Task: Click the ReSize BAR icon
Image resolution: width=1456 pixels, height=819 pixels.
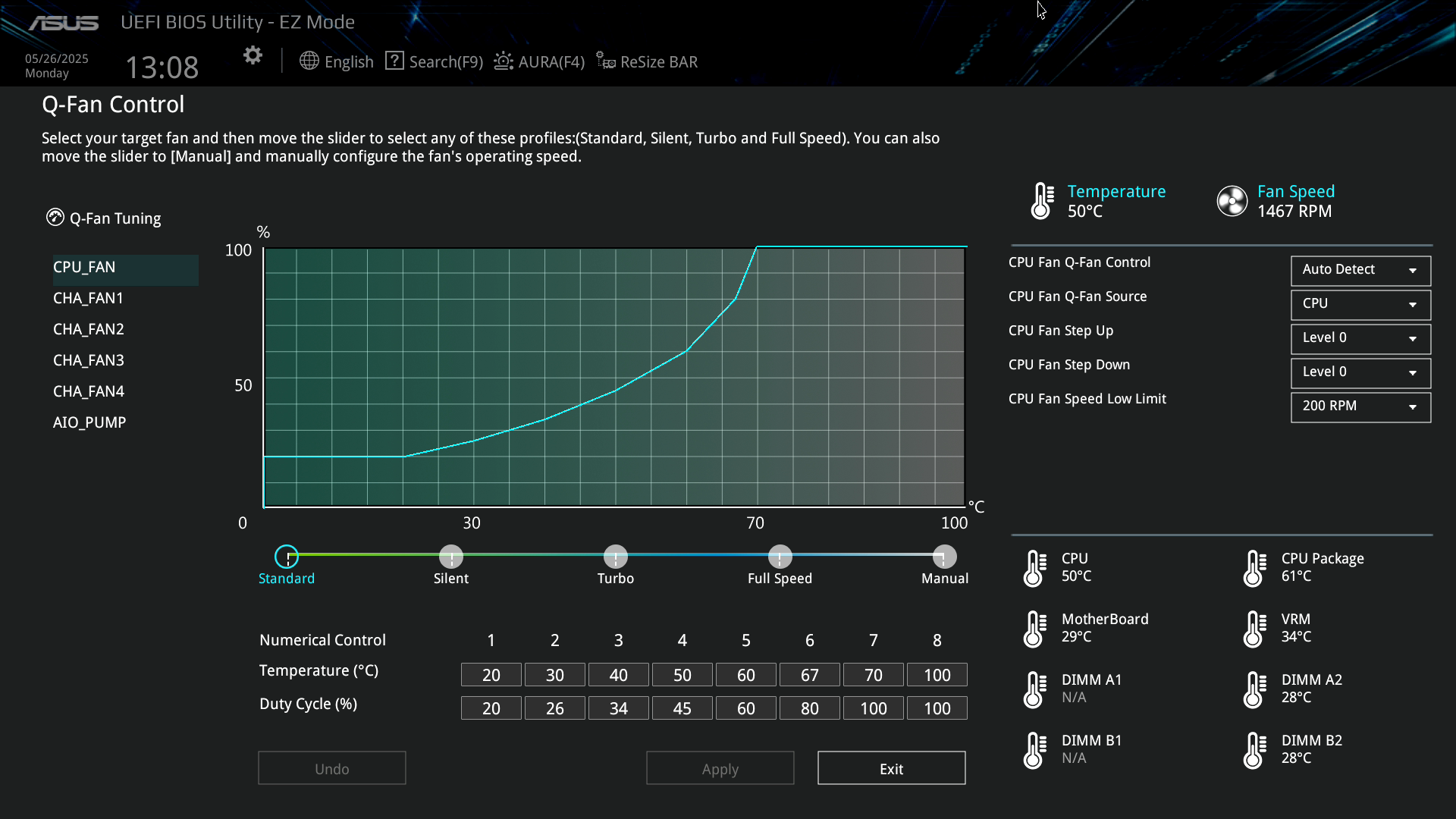Action: point(605,61)
